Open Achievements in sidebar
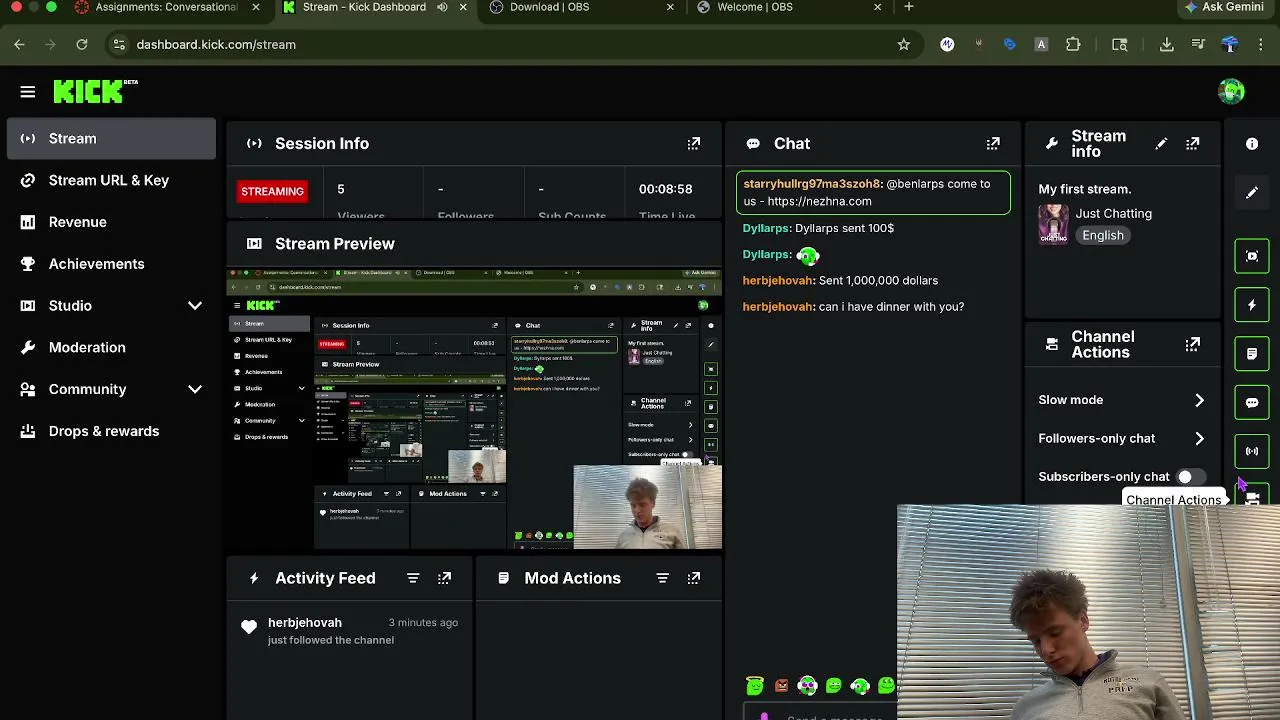The height and width of the screenshot is (720, 1280). (x=111, y=264)
